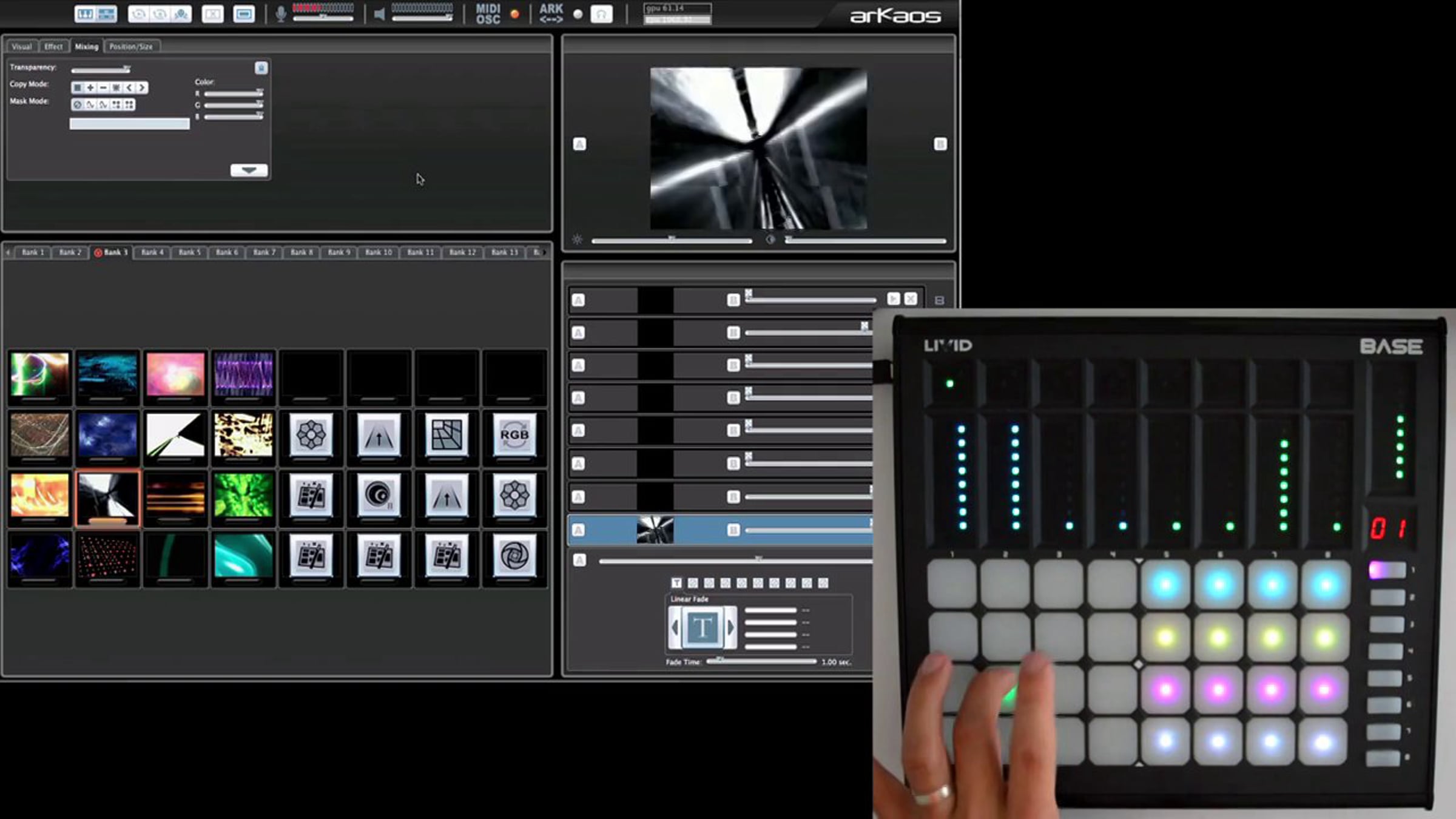The width and height of the screenshot is (1456, 819).
Task: Toggle the B button on the highlighted layer
Action: tap(733, 530)
